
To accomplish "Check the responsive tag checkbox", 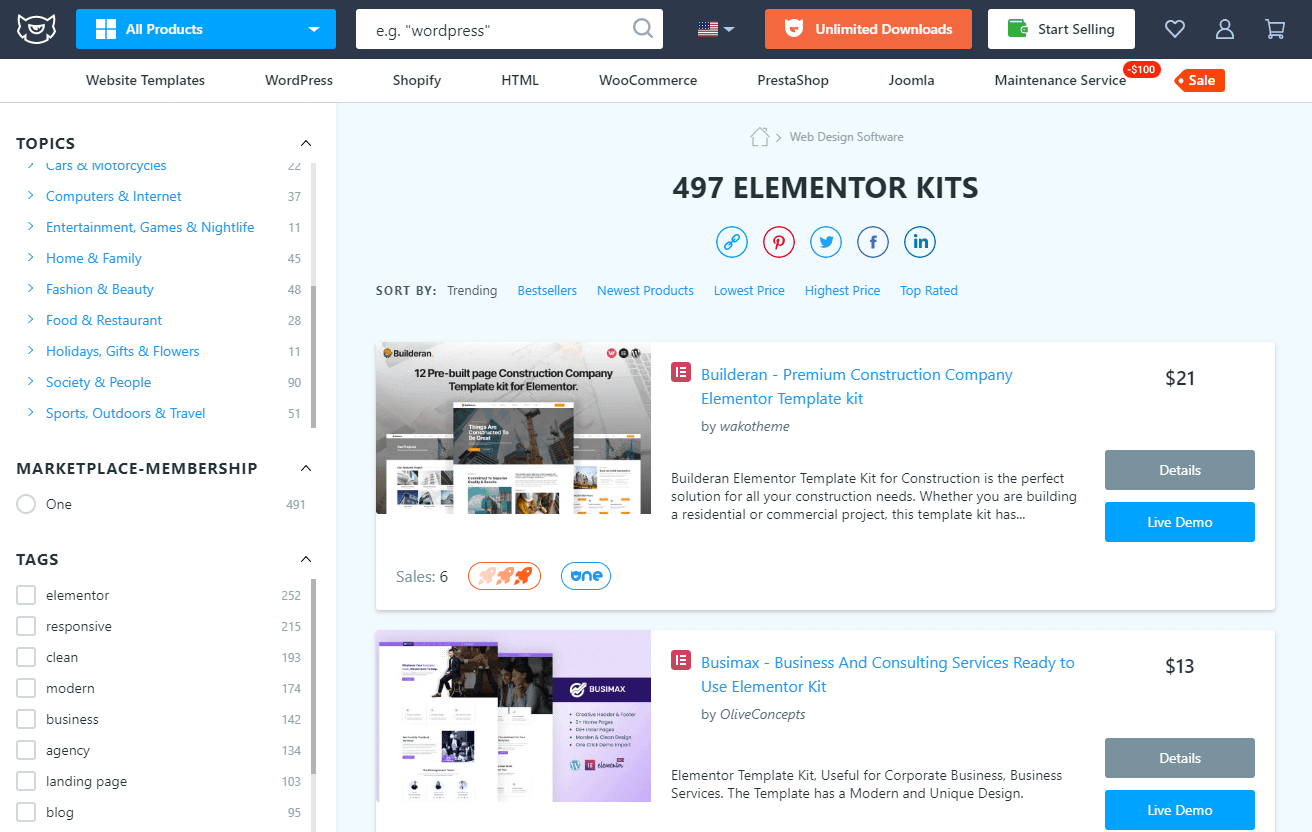I will click(x=26, y=626).
